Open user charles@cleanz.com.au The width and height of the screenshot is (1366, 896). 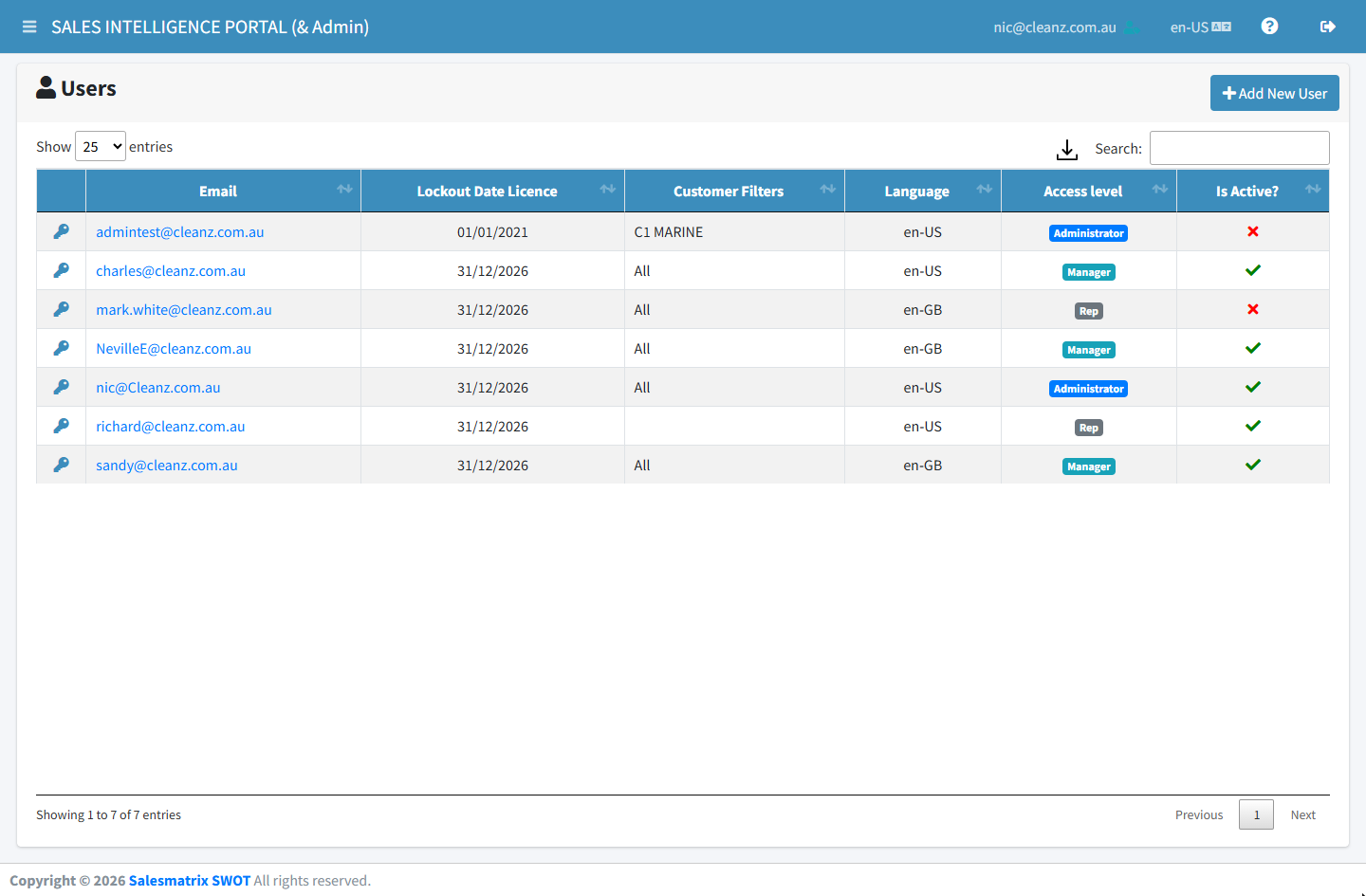pyautogui.click(x=171, y=271)
